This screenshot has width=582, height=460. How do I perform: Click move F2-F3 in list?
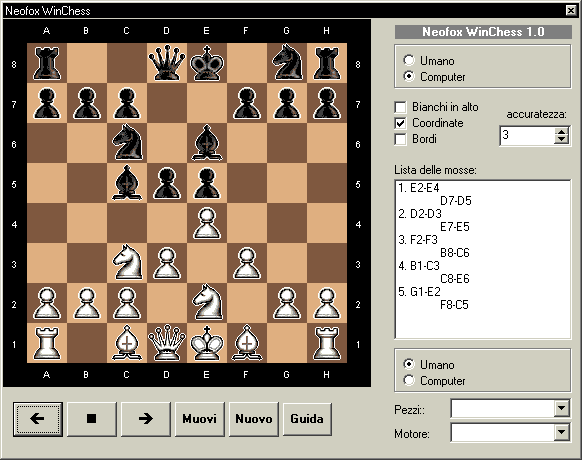(x=424, y=240)
